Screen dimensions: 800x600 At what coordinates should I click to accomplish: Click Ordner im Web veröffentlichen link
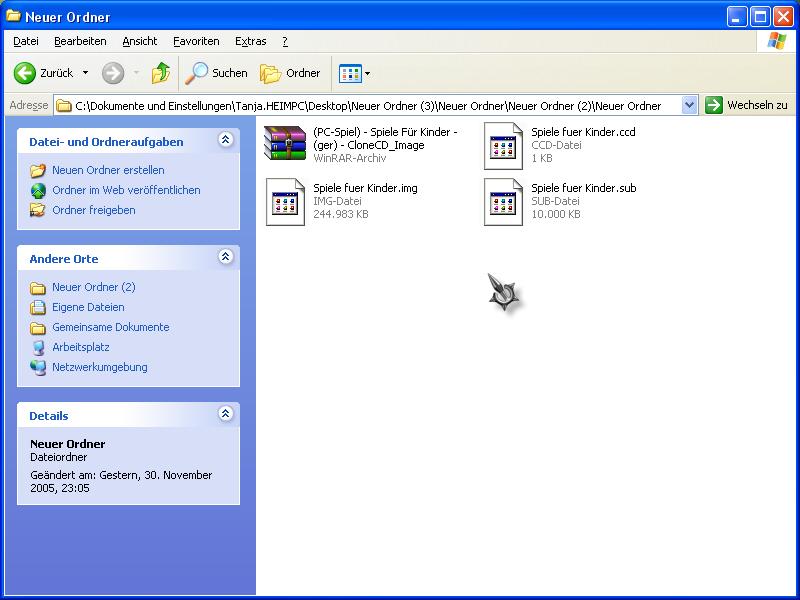click(126, 190)
